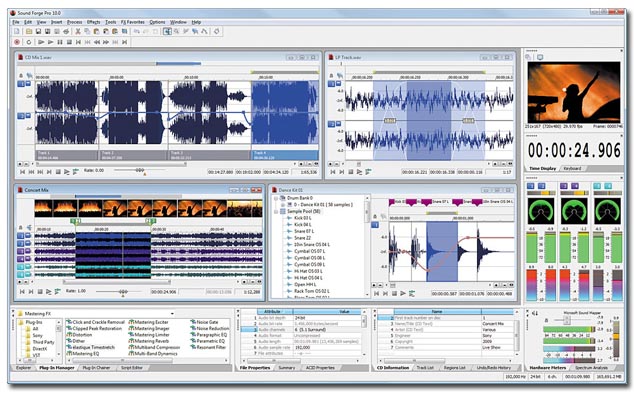This screenshot has height=395, width=634.
Task: Collapse the Sample Pool (58) node
Action: point(276,211)
